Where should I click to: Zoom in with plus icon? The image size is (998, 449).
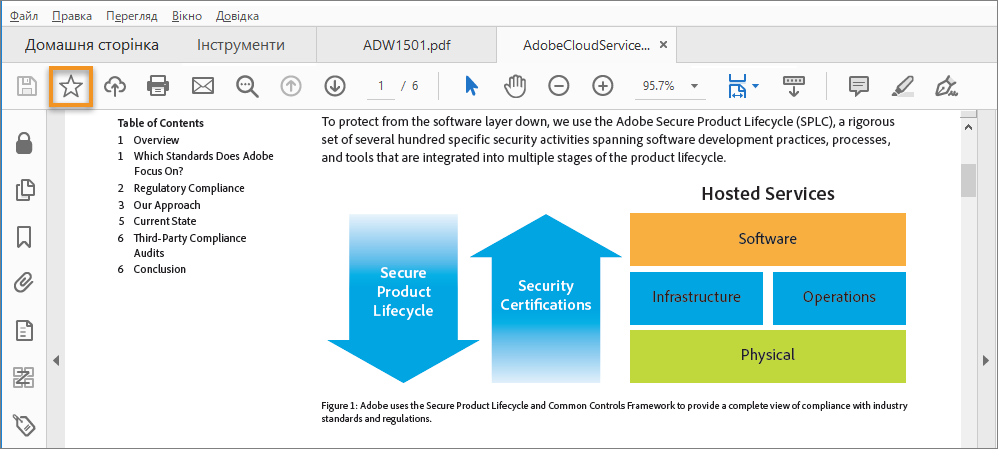[x=602, y=86]
